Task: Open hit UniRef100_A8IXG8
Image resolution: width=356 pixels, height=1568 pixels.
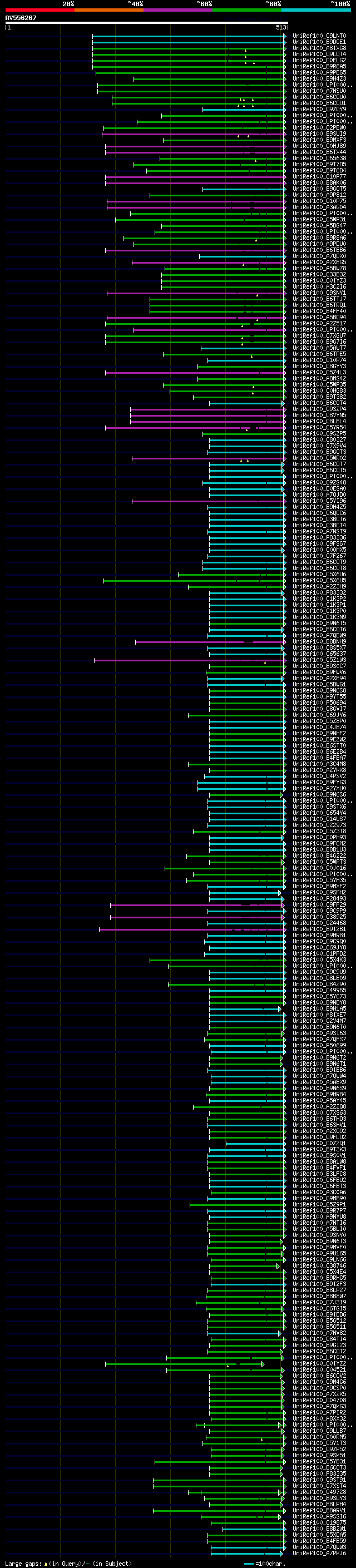Action: coord(319,48)
